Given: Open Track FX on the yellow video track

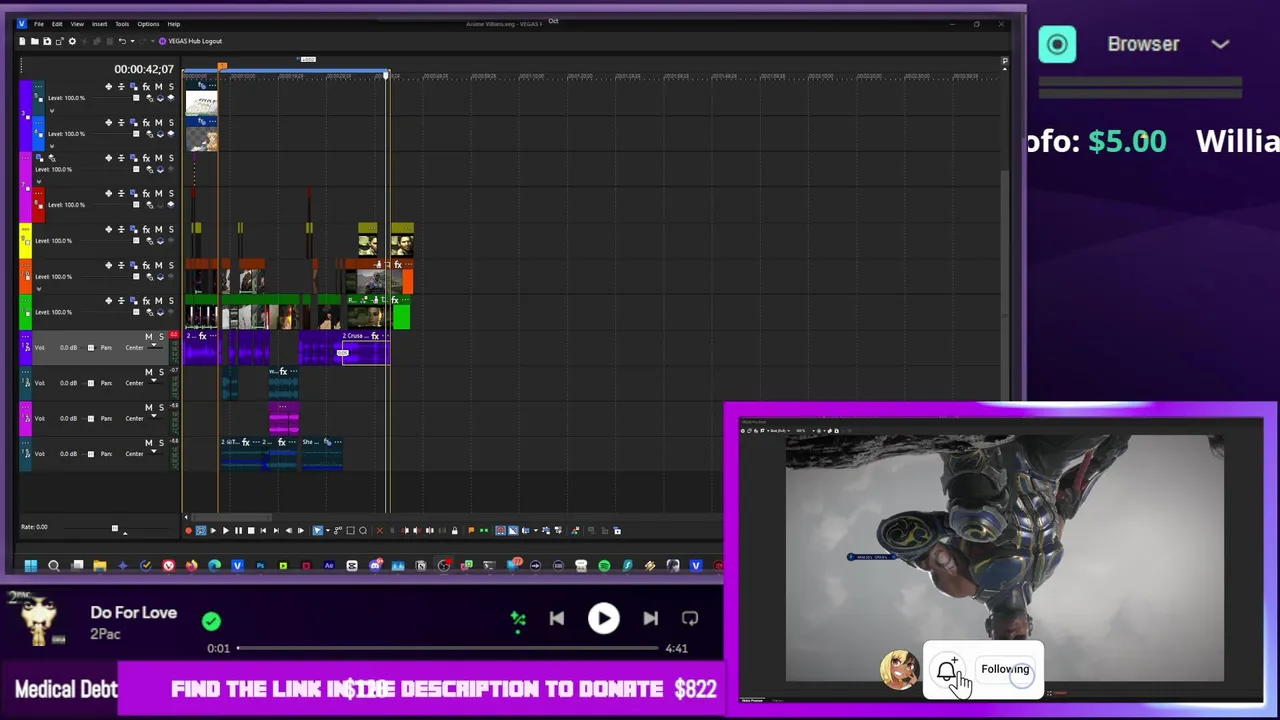Looking at the screenshot, I should tap(146, 229).
